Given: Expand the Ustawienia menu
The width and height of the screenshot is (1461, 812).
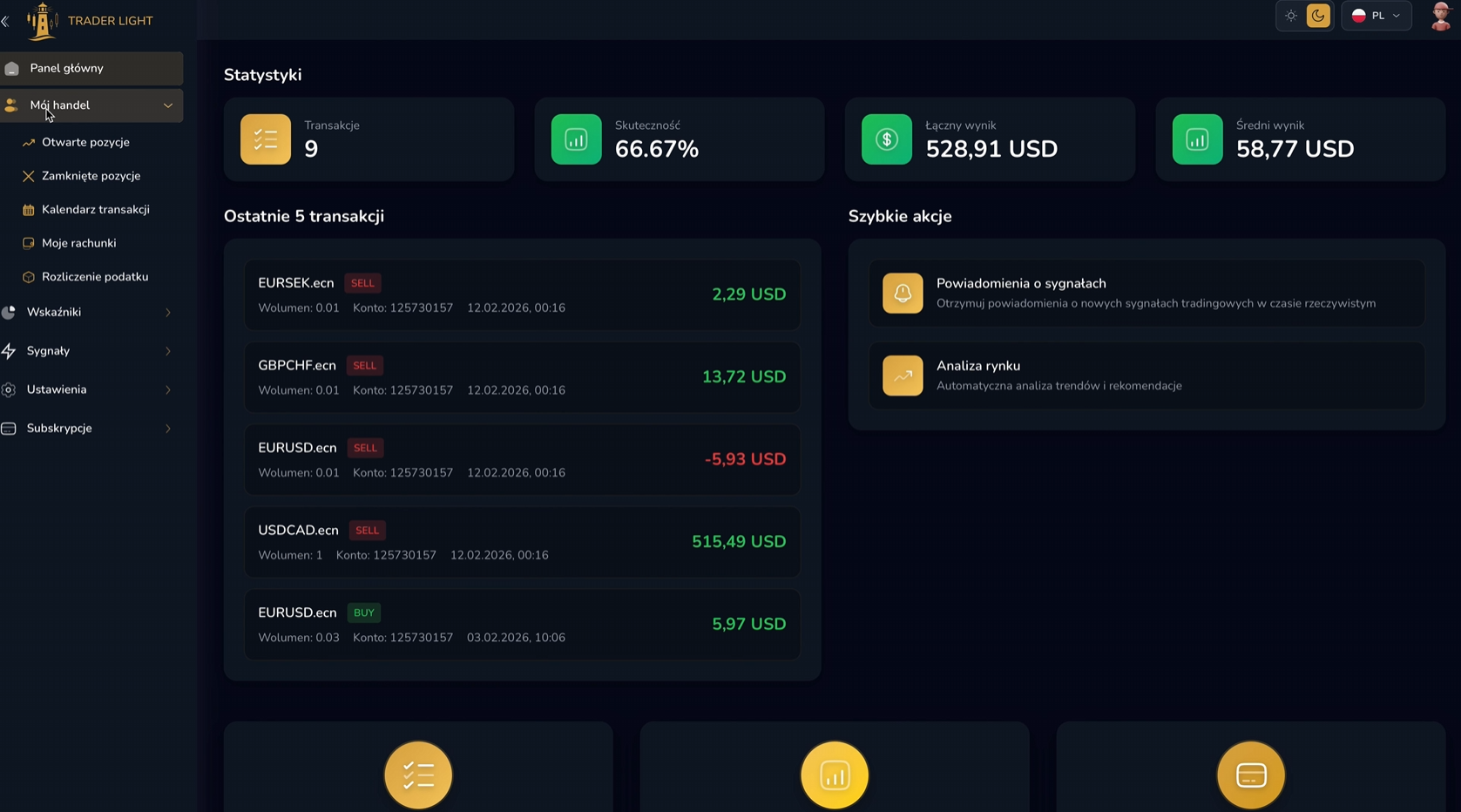Looking at the screenshot, I should point(57,389).
